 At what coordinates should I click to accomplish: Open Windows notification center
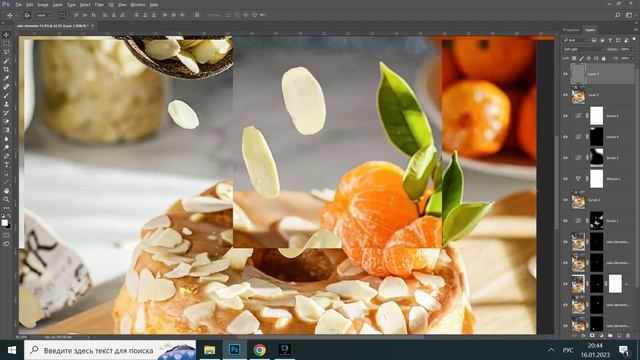click(x=624, y=350)
